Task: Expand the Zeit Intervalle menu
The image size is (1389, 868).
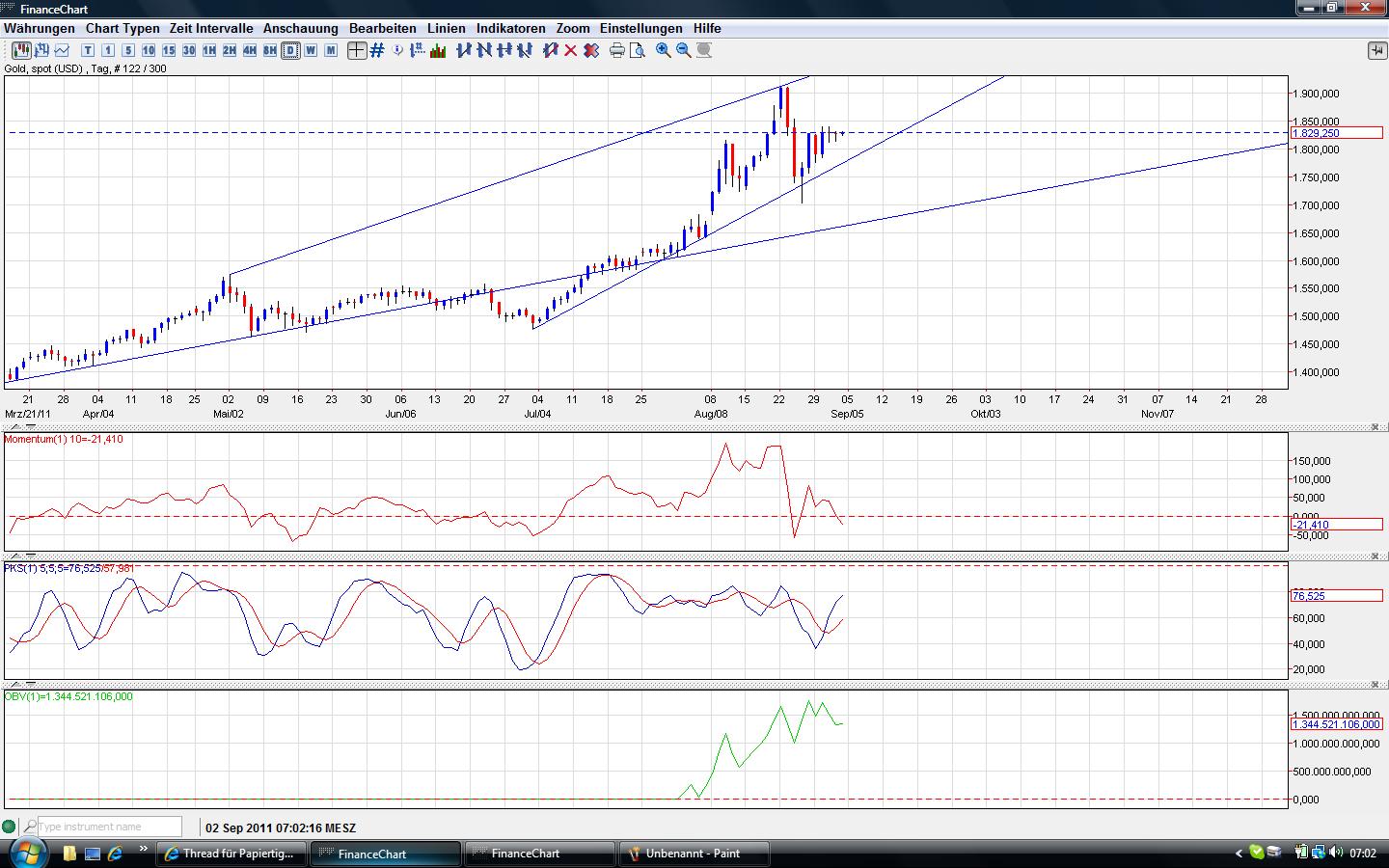Action: click(x=211, y=28)
